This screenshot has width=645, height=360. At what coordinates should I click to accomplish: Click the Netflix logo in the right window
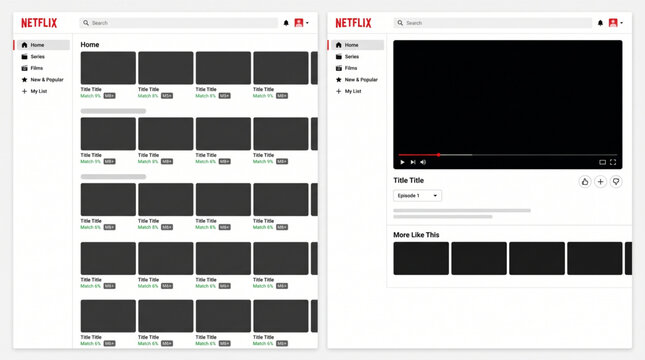click(353, 23)
